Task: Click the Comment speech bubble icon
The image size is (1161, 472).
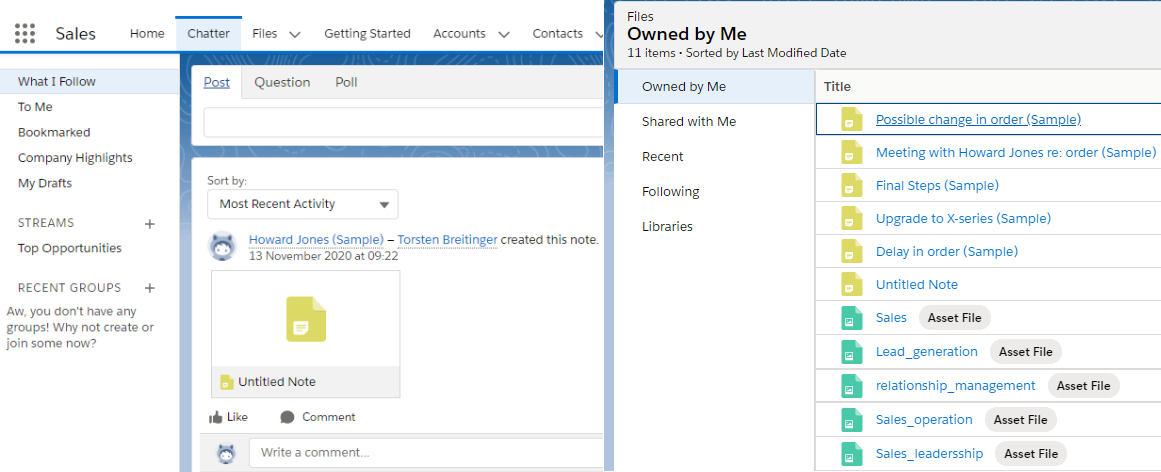Action: coord(288,417)
